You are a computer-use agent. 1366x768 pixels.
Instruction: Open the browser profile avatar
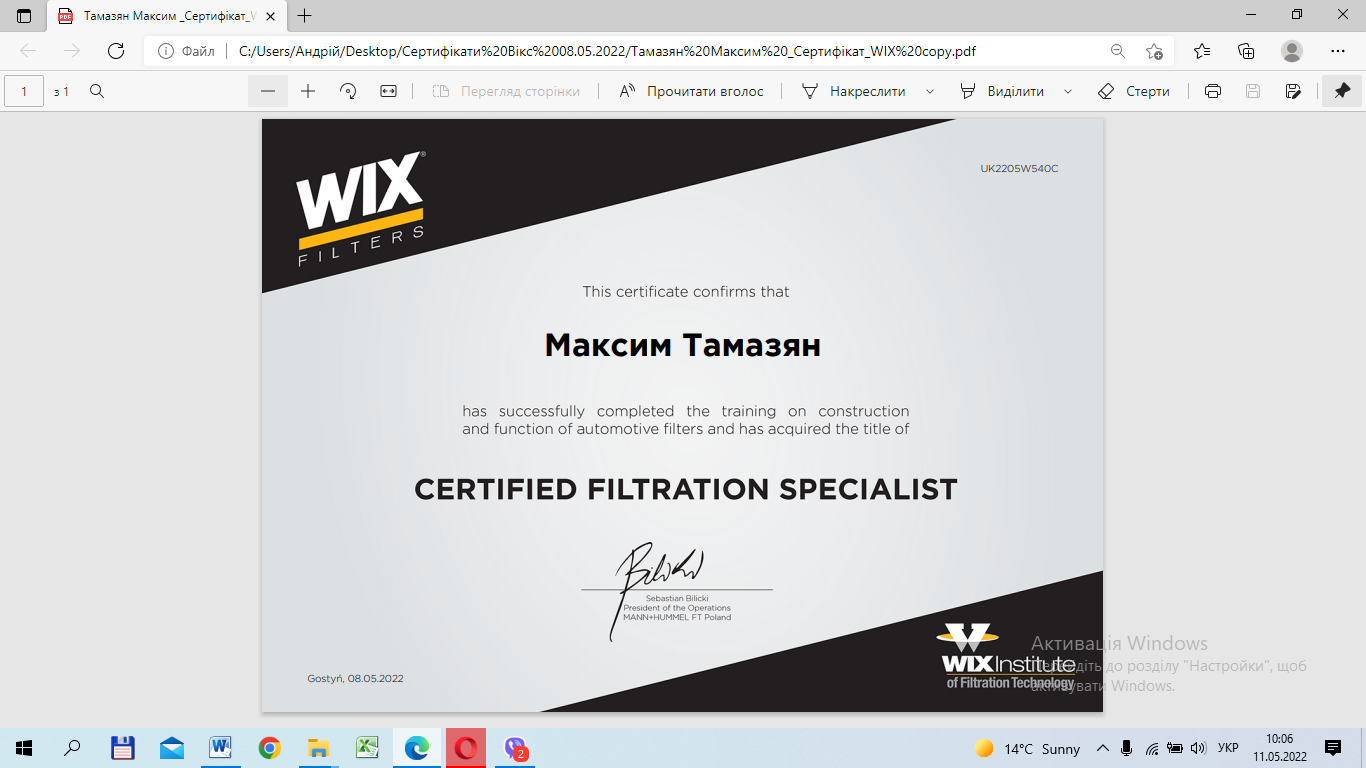click(x=1292, y=51)
